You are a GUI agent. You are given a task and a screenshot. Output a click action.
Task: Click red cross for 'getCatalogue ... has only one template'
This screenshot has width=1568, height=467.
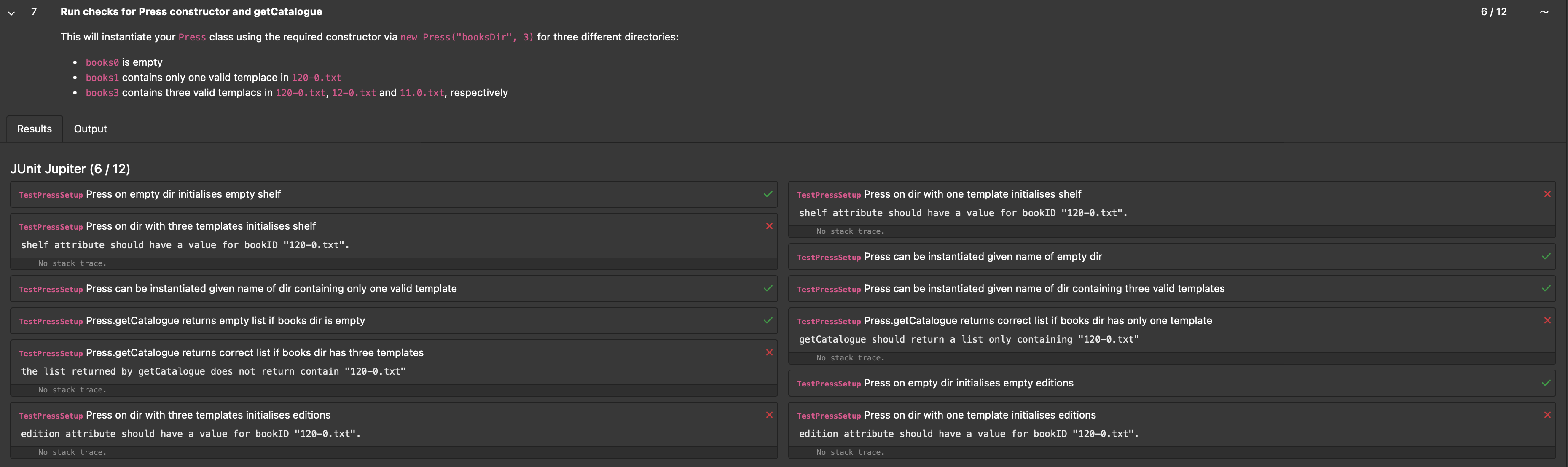point(1547,320)
